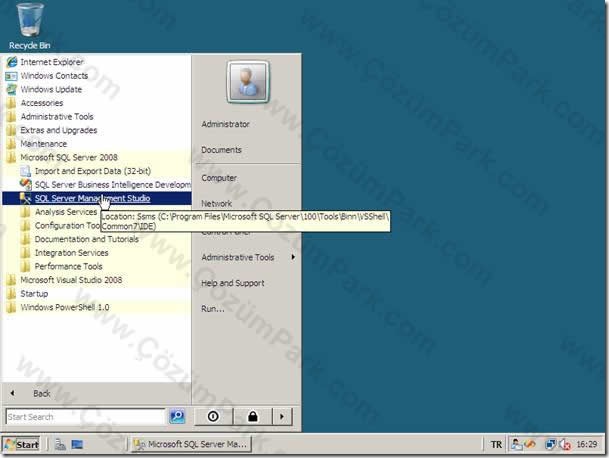Expand Documentation and Tutorials folder

(87, 239)
